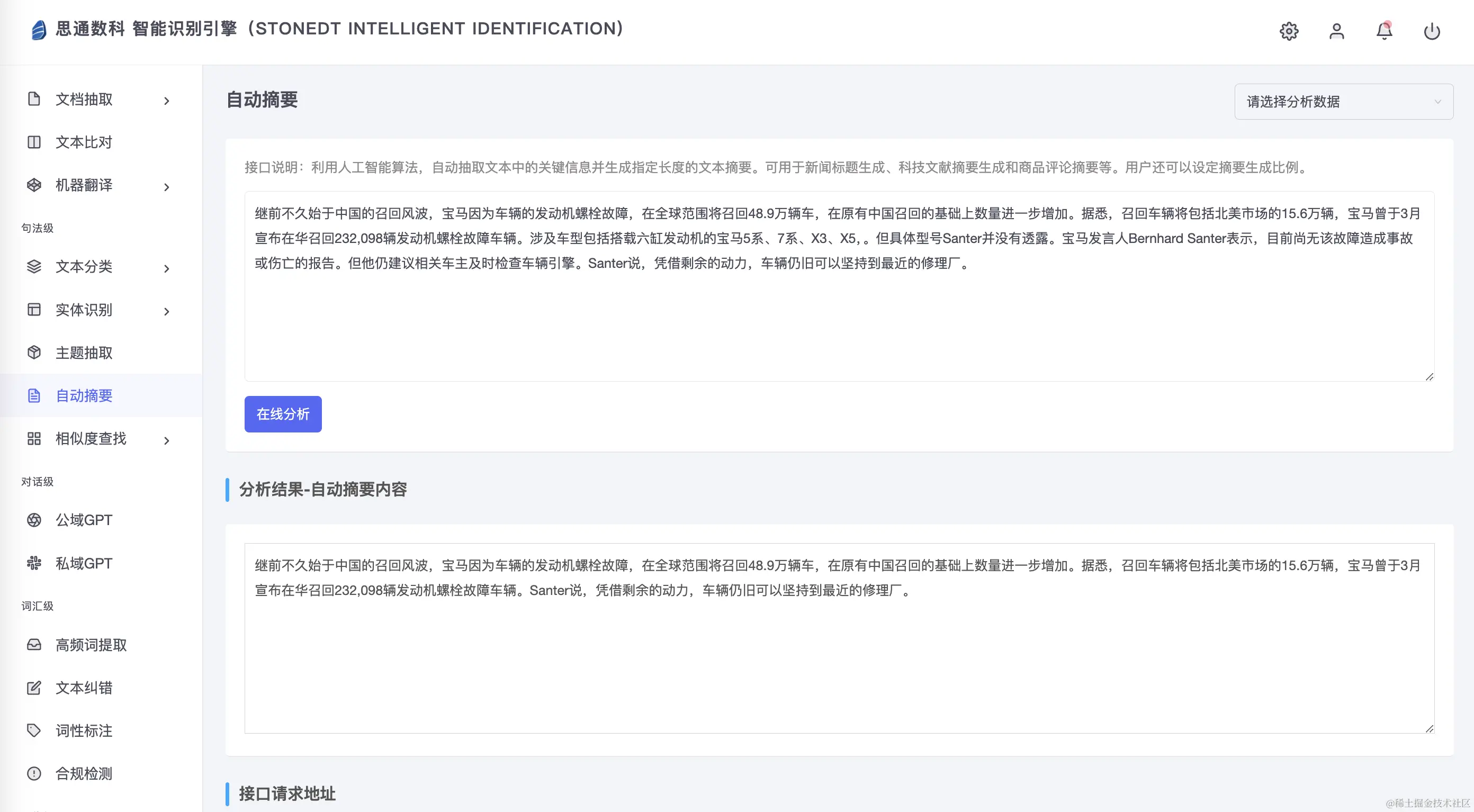The image size is (1474, 812).
Task: Expand the 相似度查找 submenu chevron
Action: click(x=166, y=440)
